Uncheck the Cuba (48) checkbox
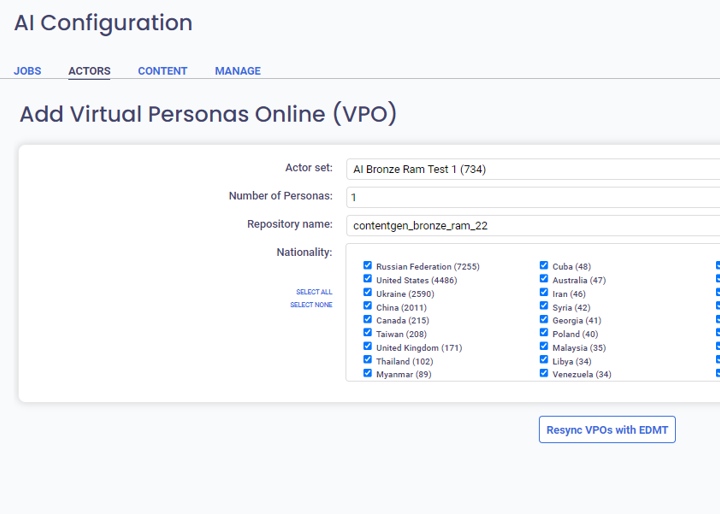Screen dimensions: 720x514 click(544, 266)
